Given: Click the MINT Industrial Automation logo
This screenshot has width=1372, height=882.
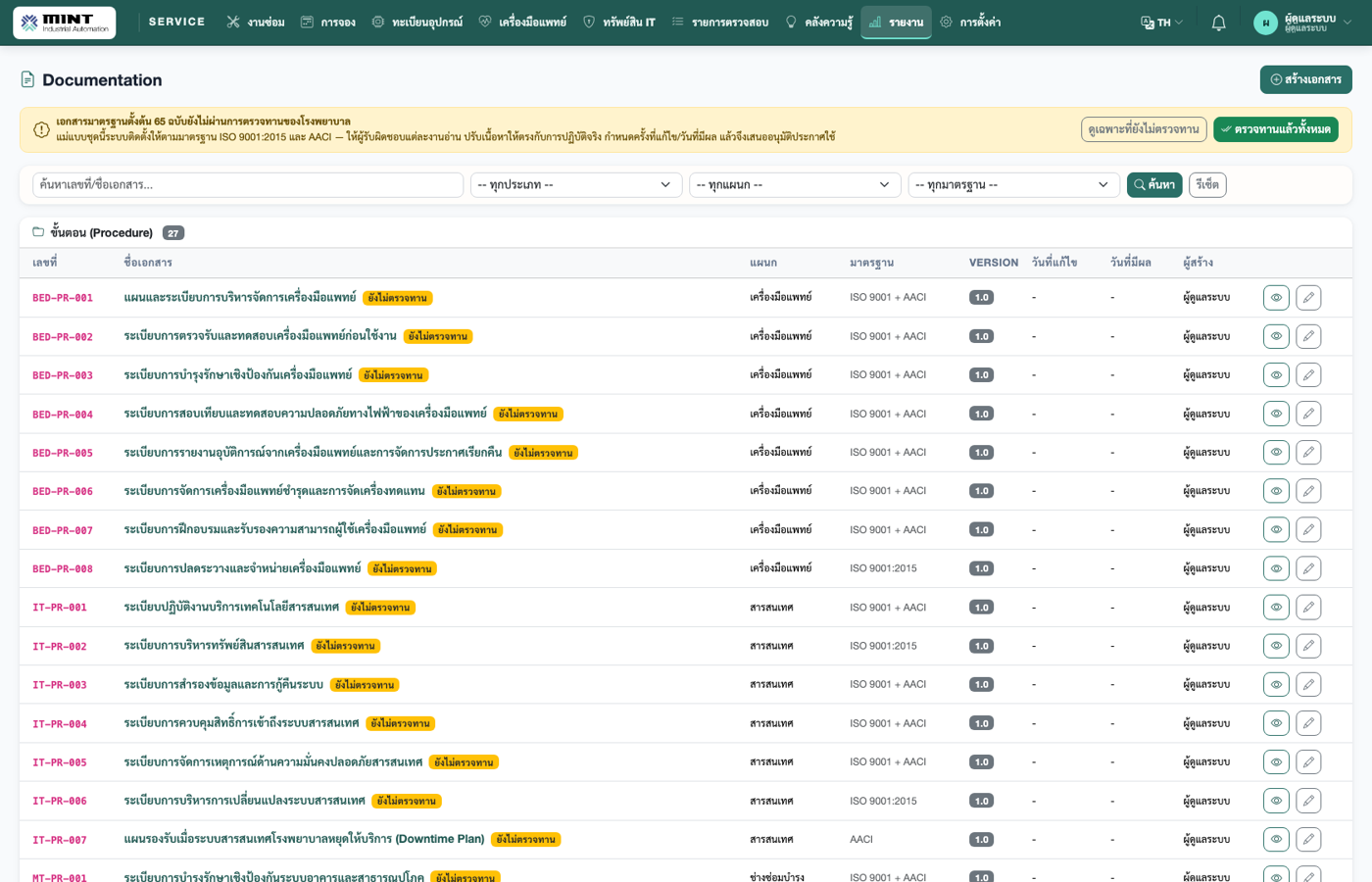Looking at the screenshot, I should pyautogui.click(x=65, y=23).
